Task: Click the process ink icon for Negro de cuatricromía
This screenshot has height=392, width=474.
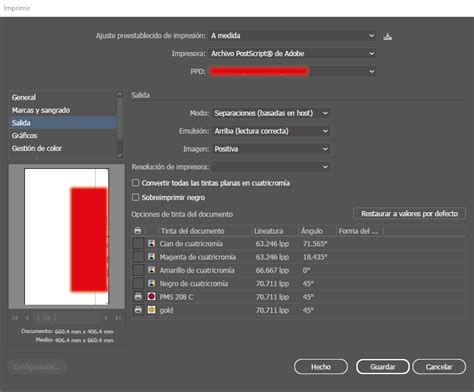Action: tap(152, 283)
